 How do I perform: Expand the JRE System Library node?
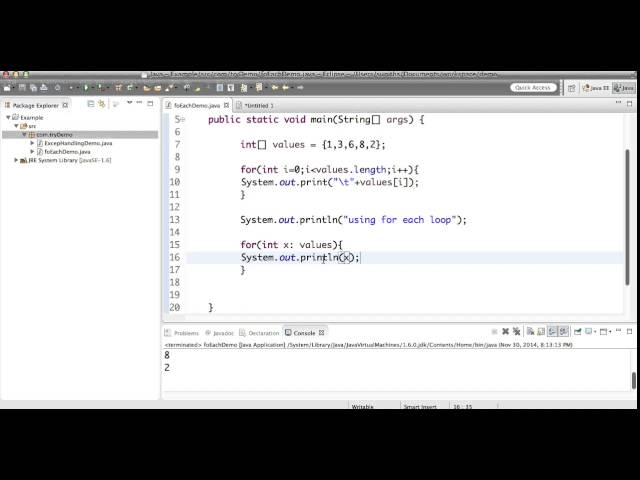pyautogui.click(x=16, y=160)
